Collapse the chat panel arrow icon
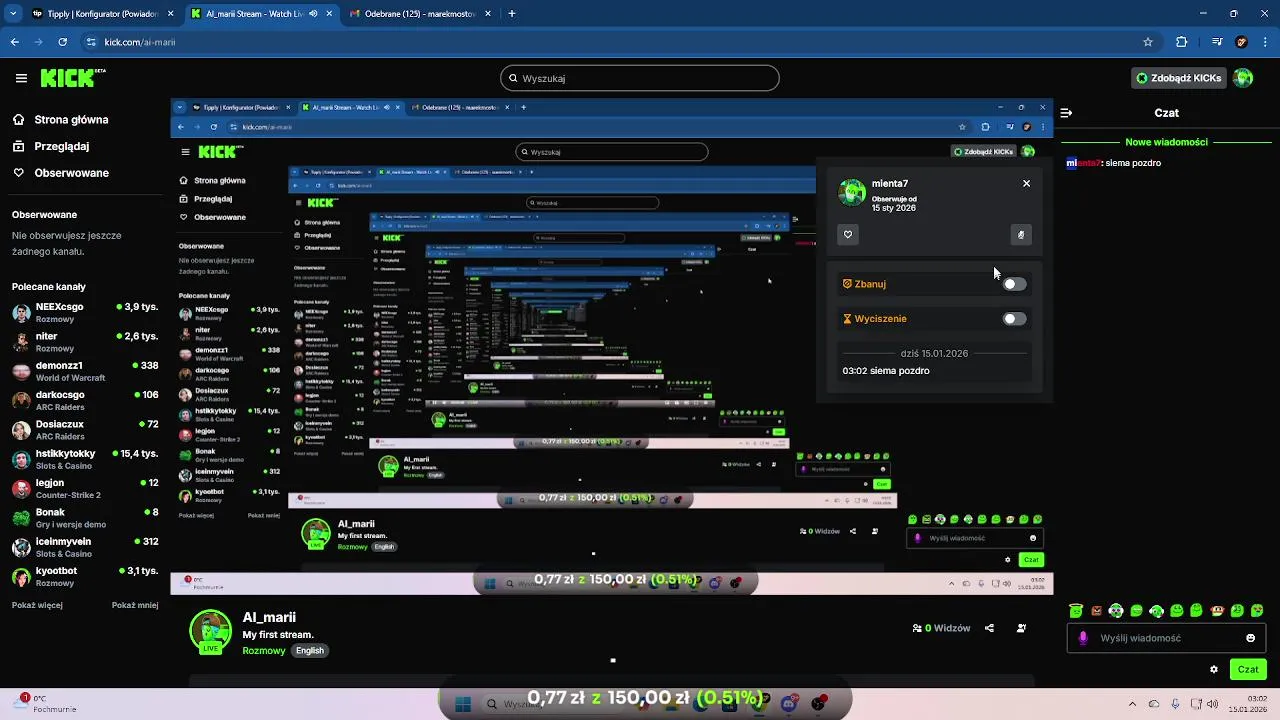This screenshot has height=720, width=1280. tap(1066, 113)
